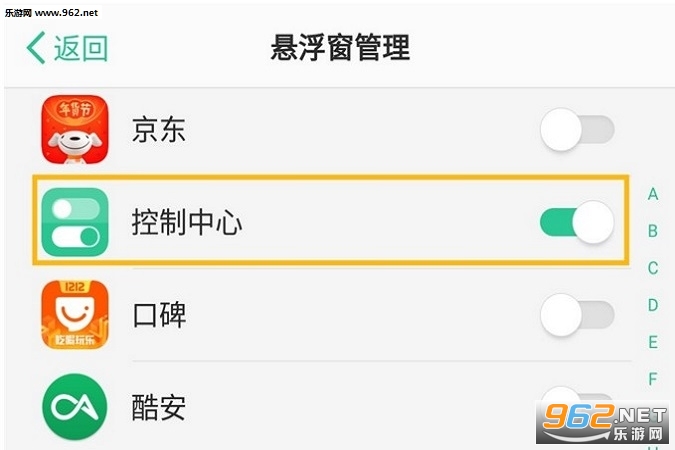Enable floating window for 京东
This screenshot has width=675, height=450.
[x=577, y=130]
